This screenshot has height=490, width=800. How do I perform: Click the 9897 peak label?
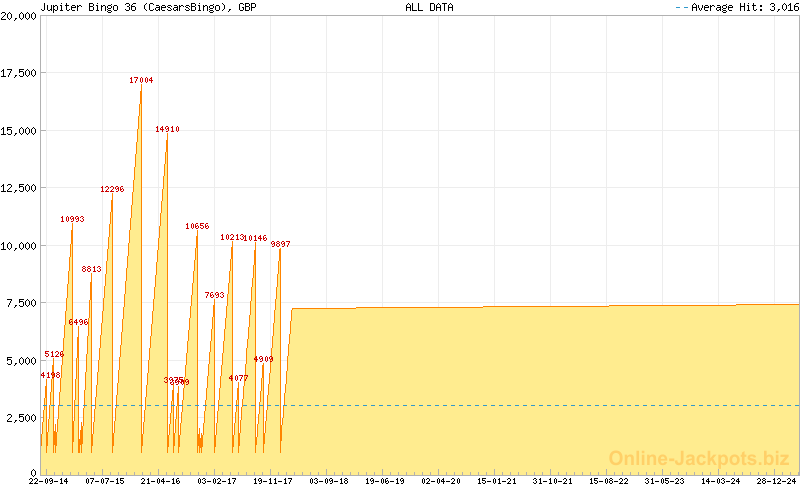coord(280,244)
